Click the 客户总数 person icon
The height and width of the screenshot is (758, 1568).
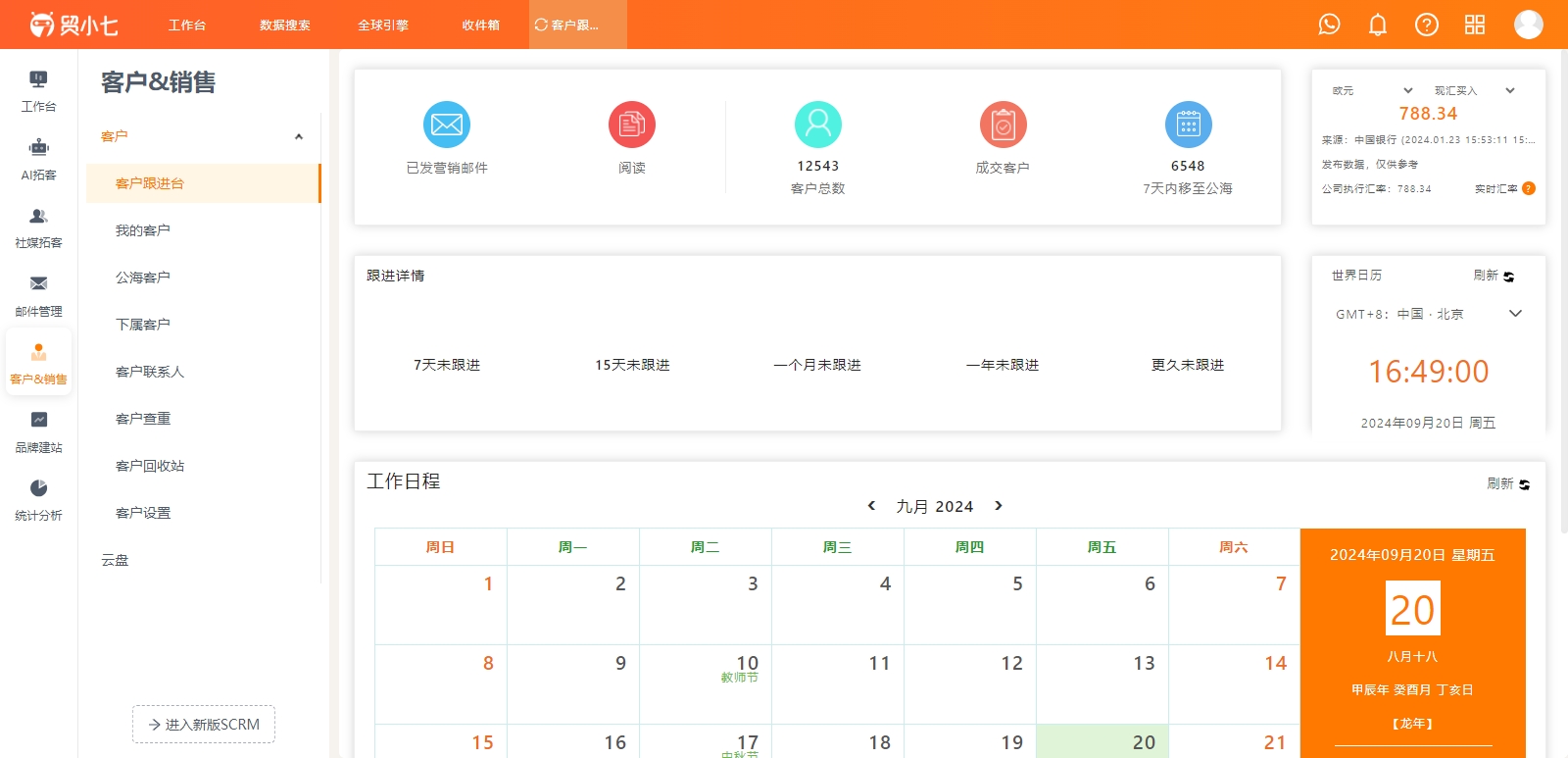[x=818, y=125]
